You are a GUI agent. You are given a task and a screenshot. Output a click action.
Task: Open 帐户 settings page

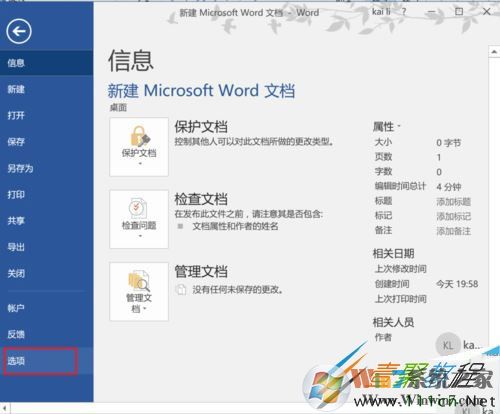47,308
